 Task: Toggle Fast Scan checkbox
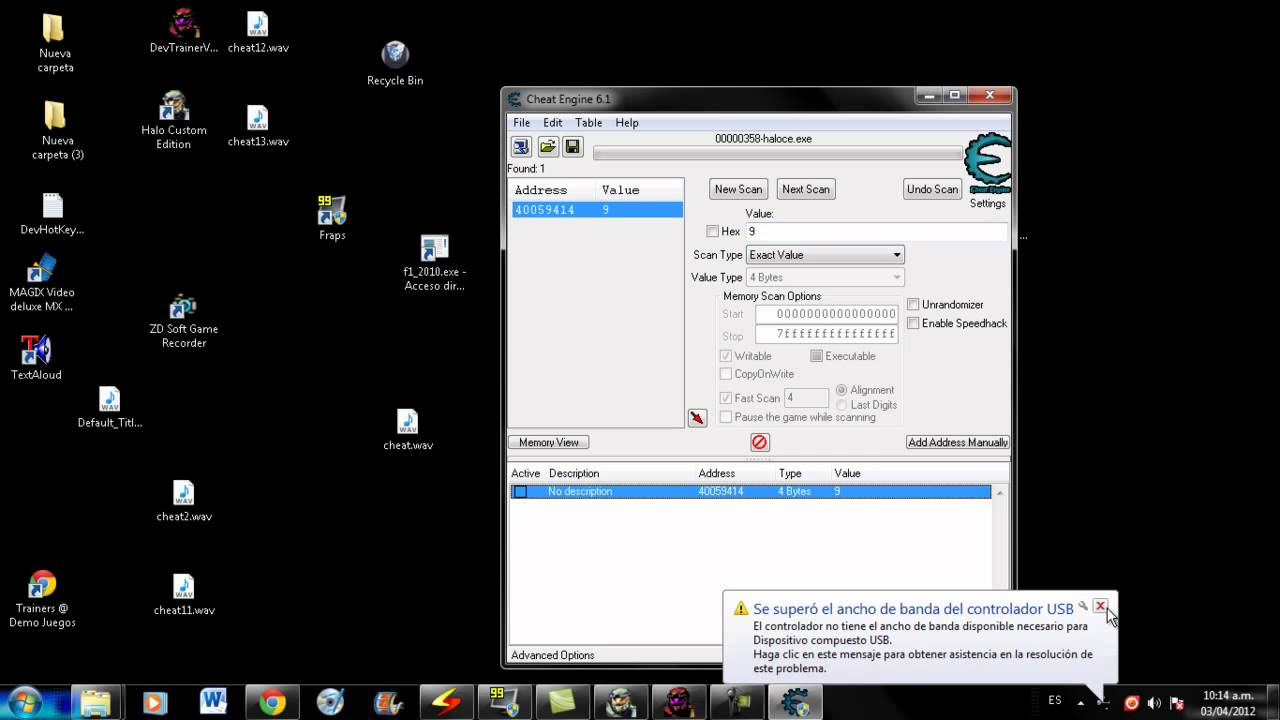coord(726,398)
